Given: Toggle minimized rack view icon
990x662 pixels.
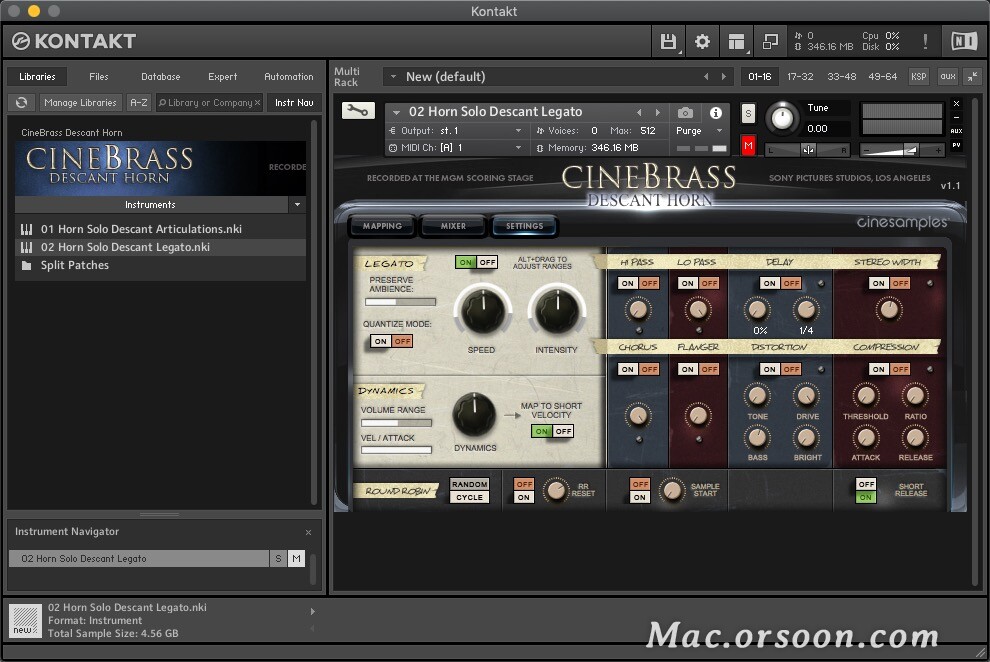Looking at the screenshot, I should [x=770, y=42].
